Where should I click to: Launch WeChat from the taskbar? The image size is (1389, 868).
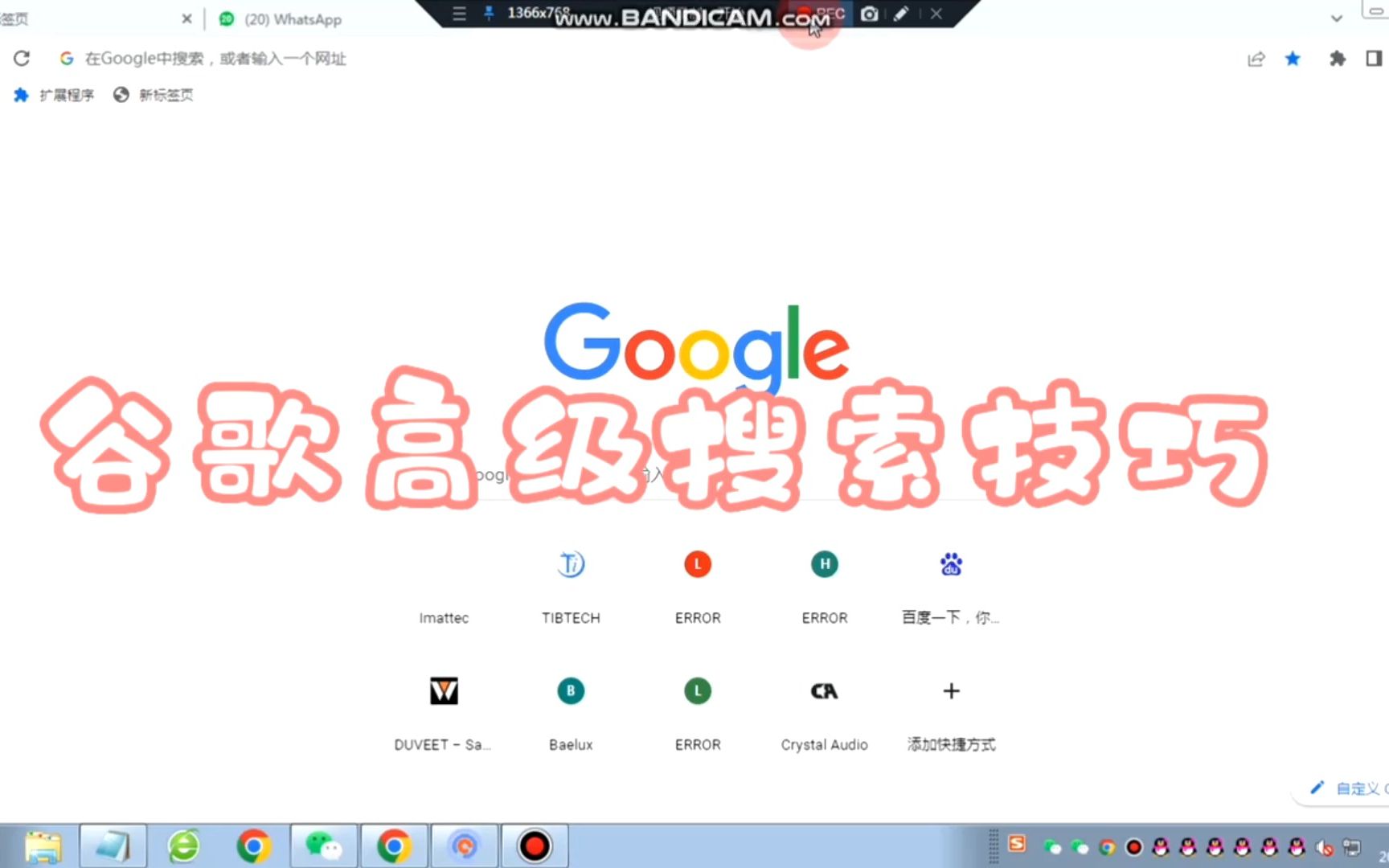click(x=322, y=845)
